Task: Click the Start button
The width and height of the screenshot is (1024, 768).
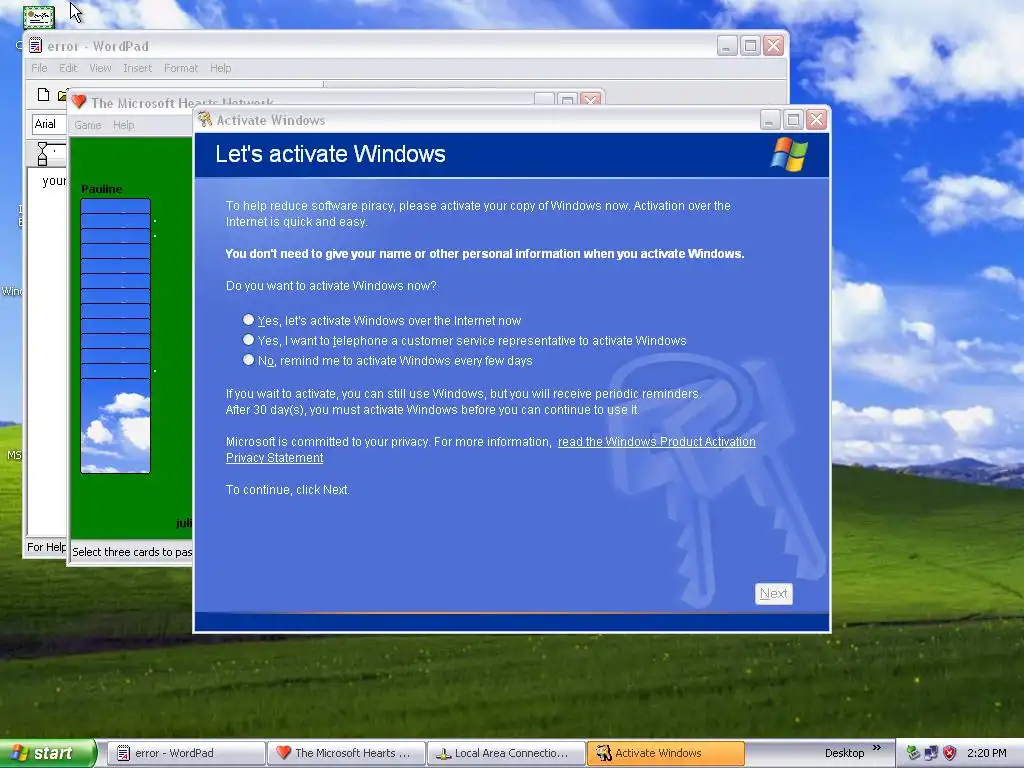Action: (48, 753)
